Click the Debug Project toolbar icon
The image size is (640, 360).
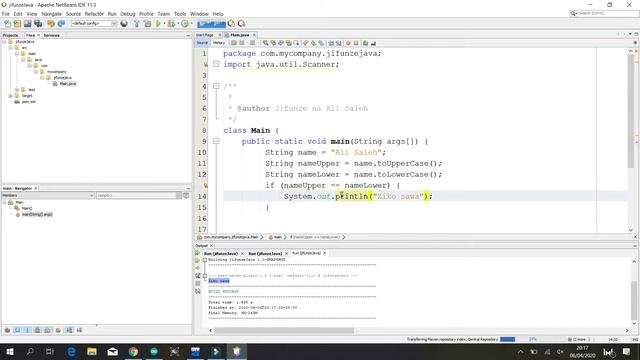[171, 24]
